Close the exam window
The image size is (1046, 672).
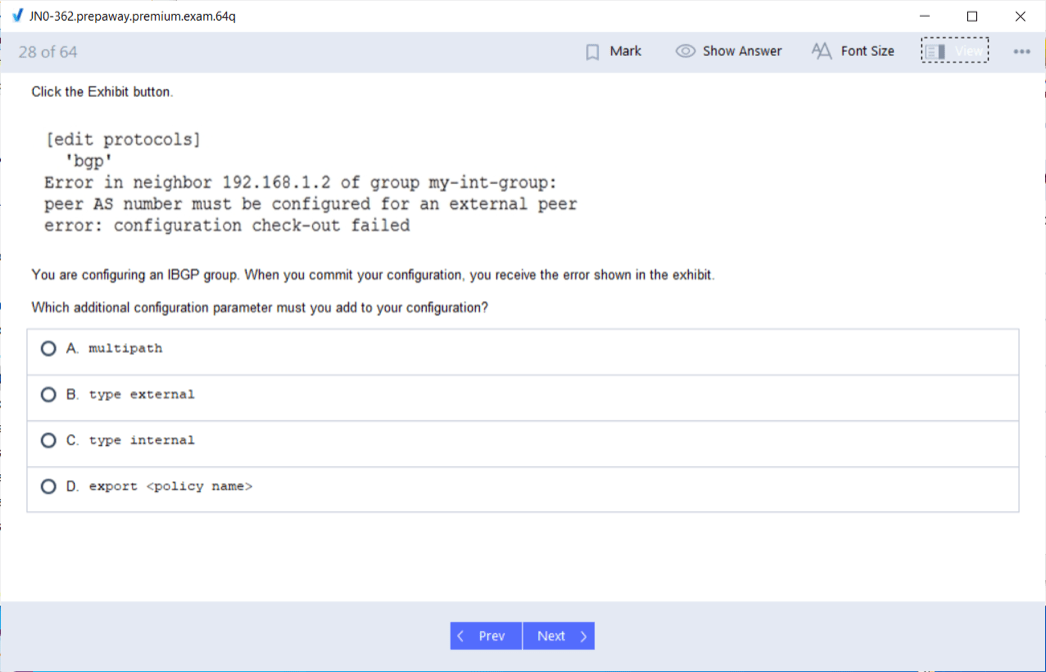[1020, 16]
